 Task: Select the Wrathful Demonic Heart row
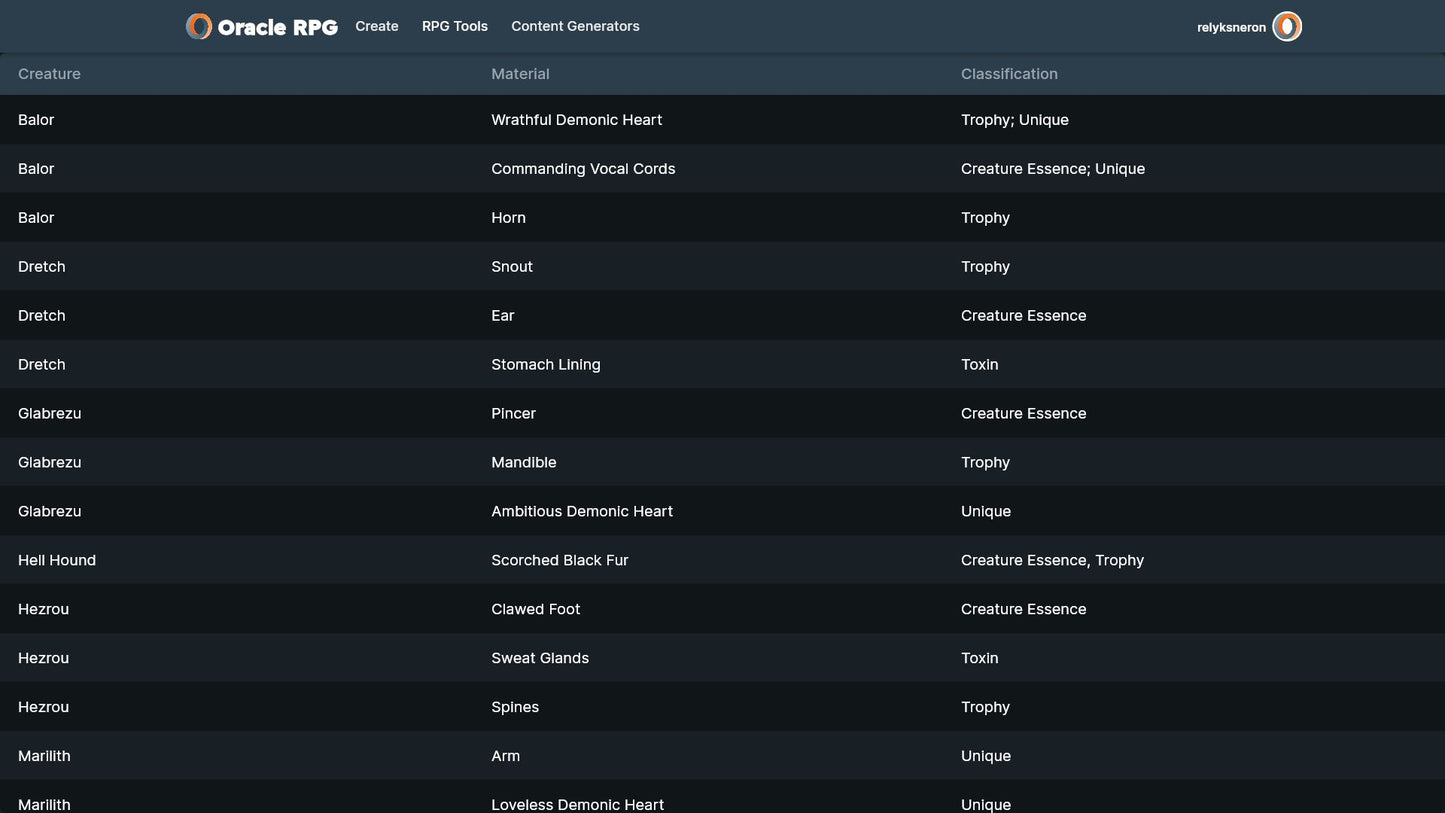[x=576, y=120]
